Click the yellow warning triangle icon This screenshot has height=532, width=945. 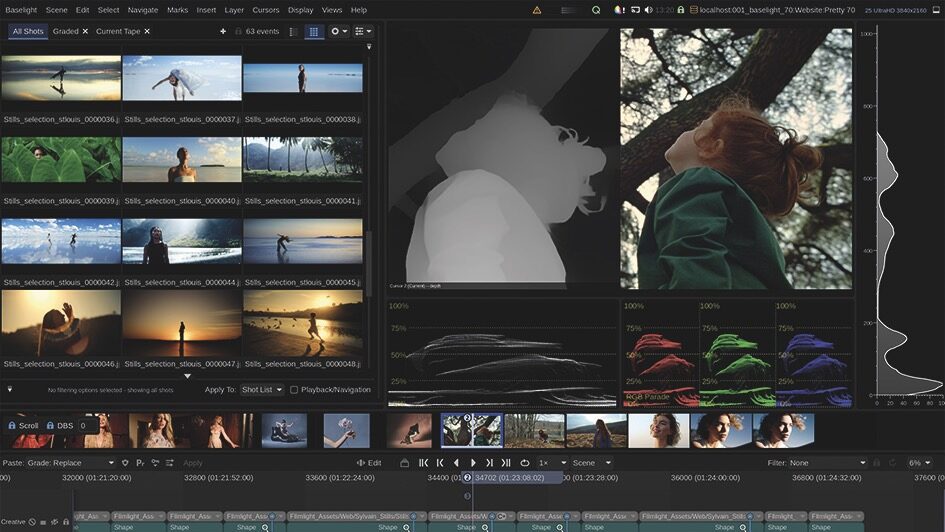[x=537, y=10]
